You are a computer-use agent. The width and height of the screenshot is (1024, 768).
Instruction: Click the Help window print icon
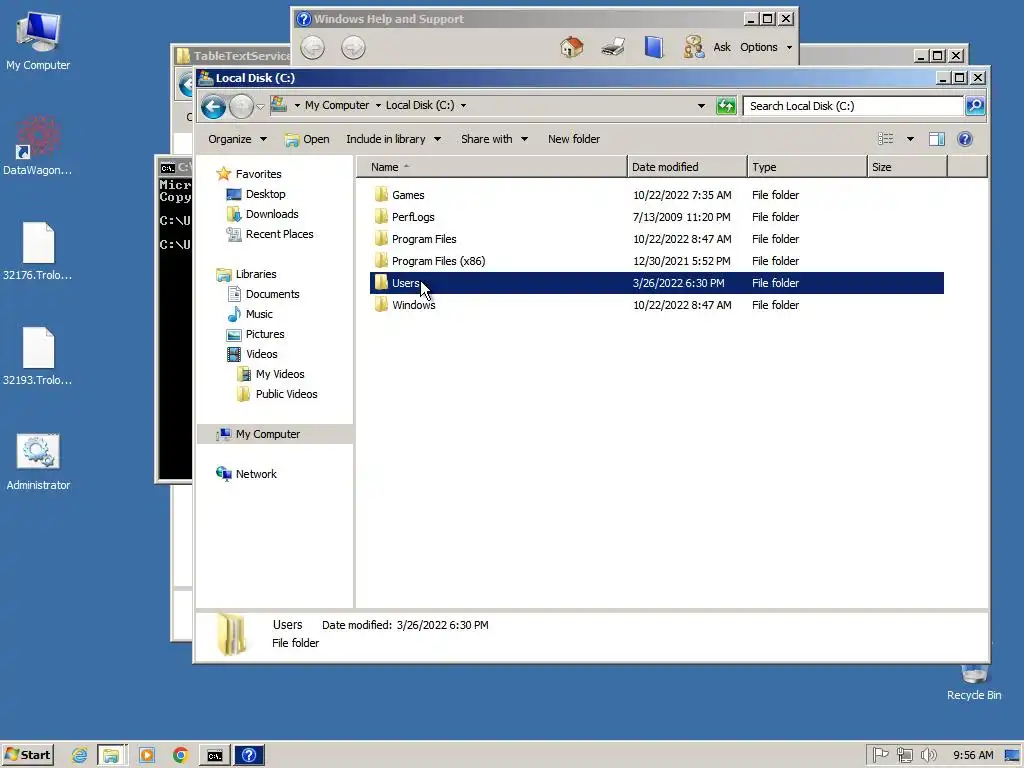point(613,47)
